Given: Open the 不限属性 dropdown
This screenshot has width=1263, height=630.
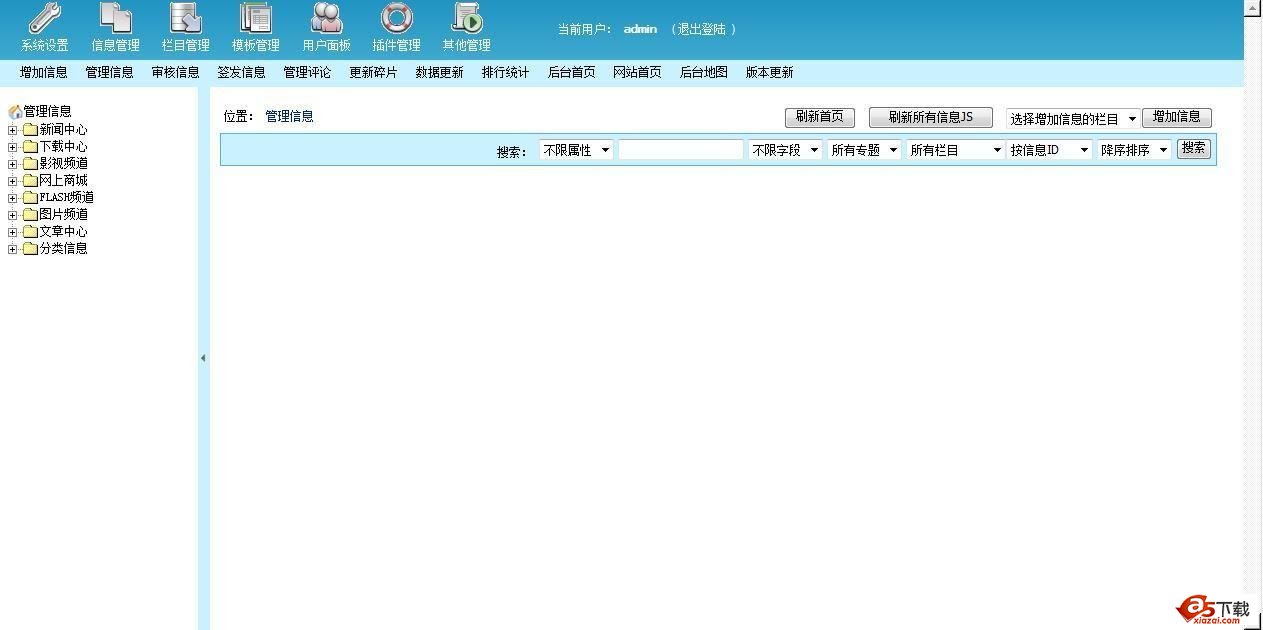Looking at the screenshot, I should (x=576, y=149).
